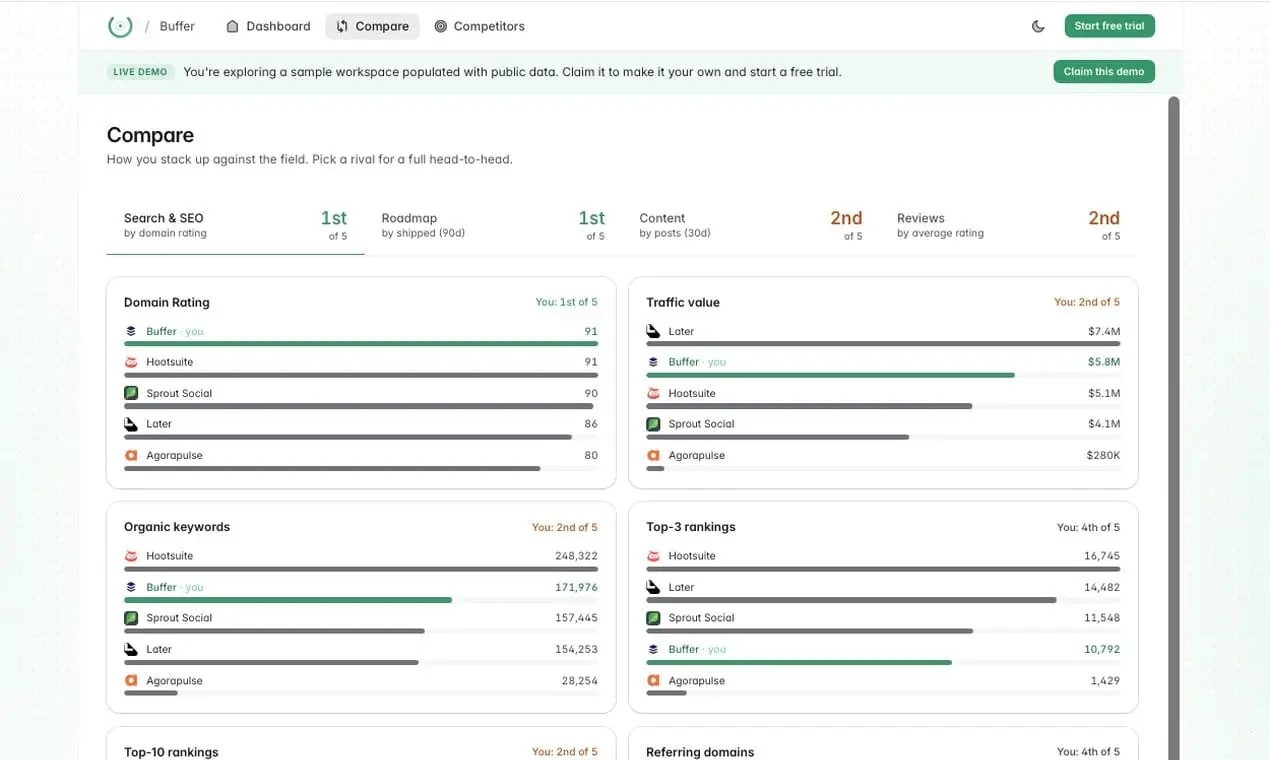The width and height of the screenshot is (1270, 760).
Task: Click the Organic keywords card title
Action: click(x=177, y=527)
